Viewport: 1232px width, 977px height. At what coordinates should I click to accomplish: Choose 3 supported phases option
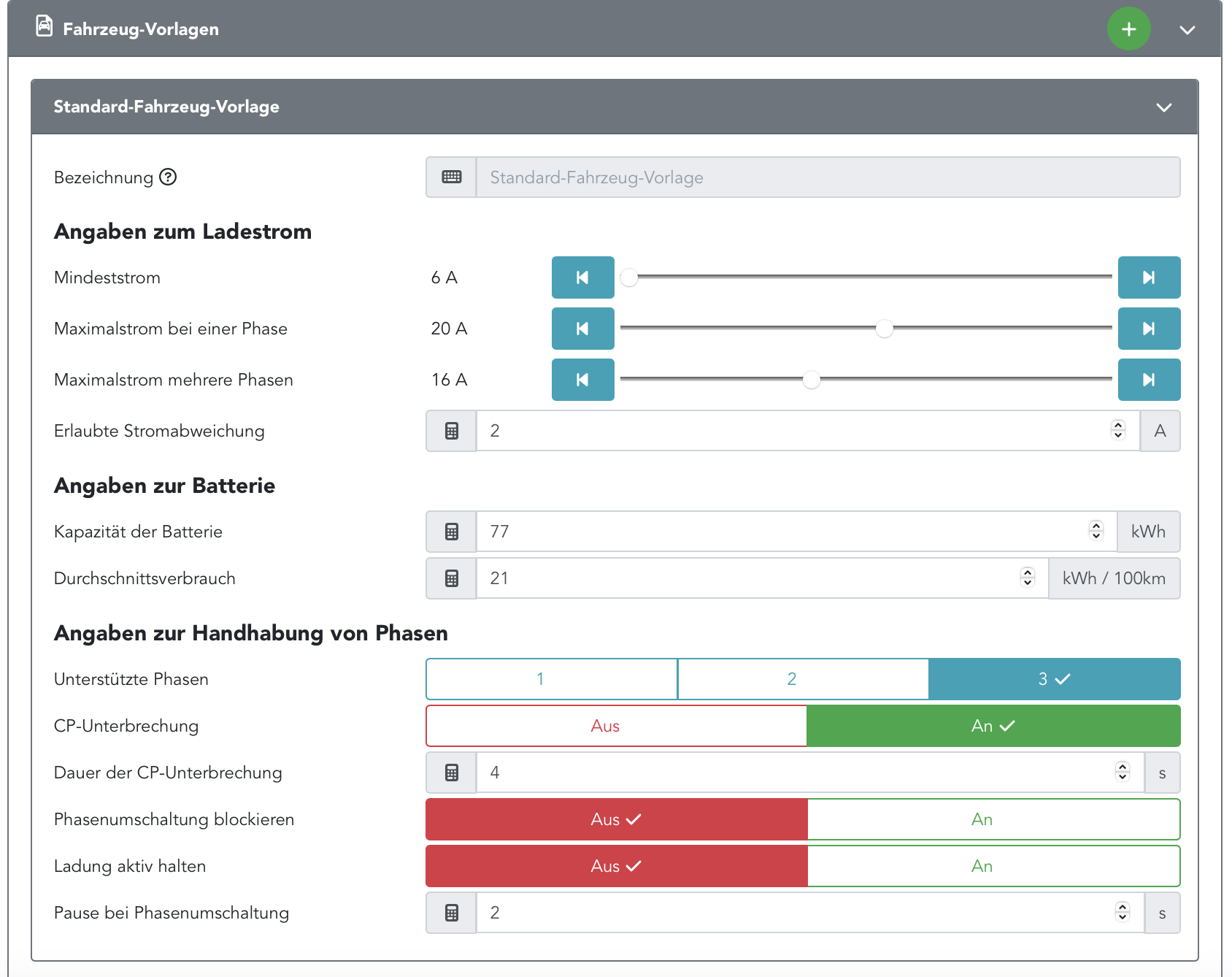point(1054,679)
